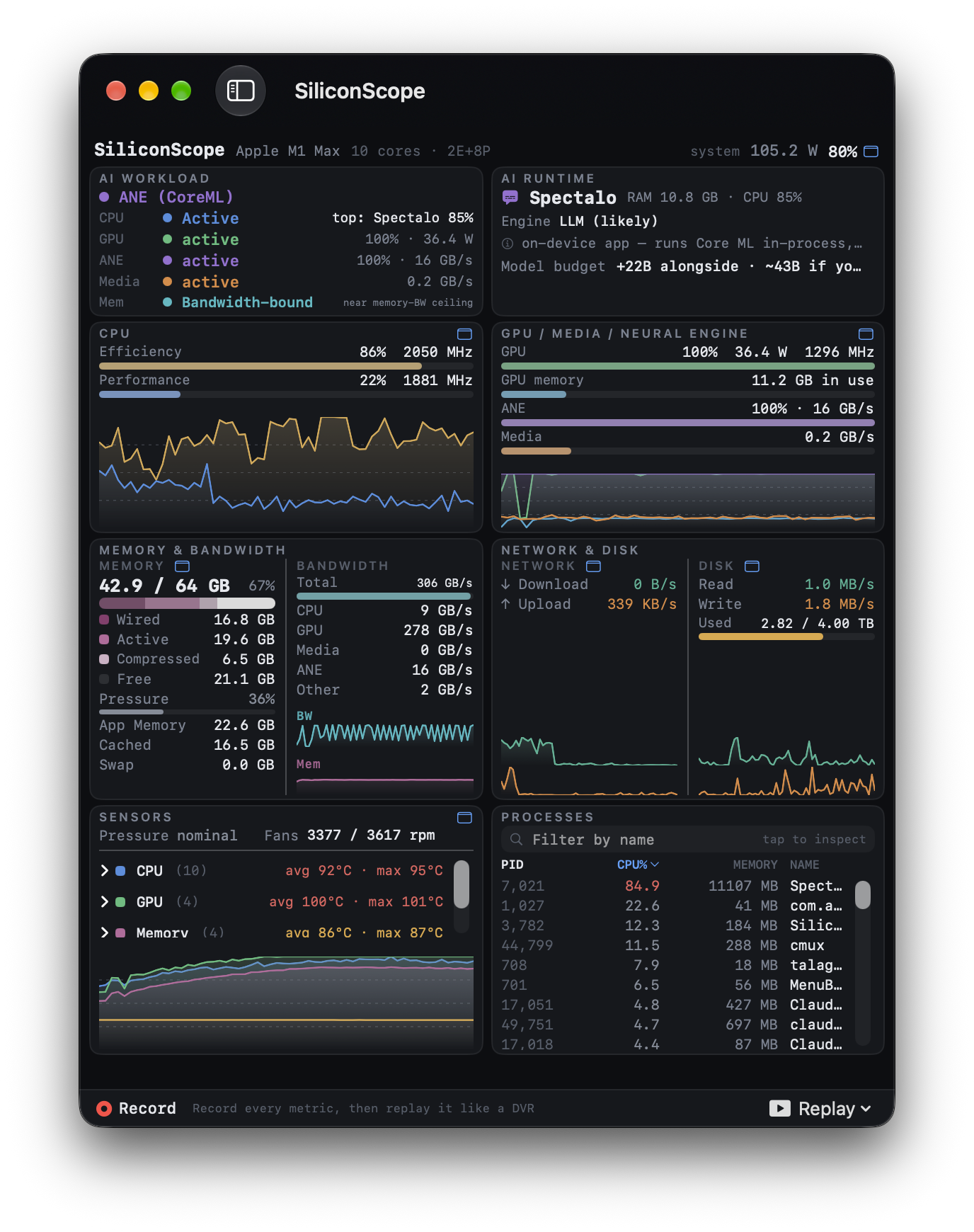Select the process row with PID 1,027

tap(672, 906)
